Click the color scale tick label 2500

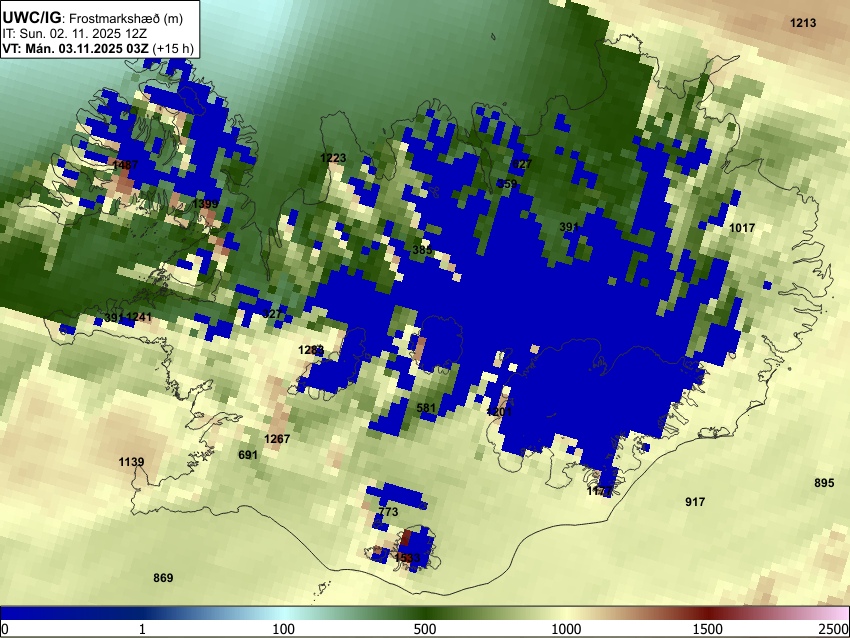coord(834,629)
